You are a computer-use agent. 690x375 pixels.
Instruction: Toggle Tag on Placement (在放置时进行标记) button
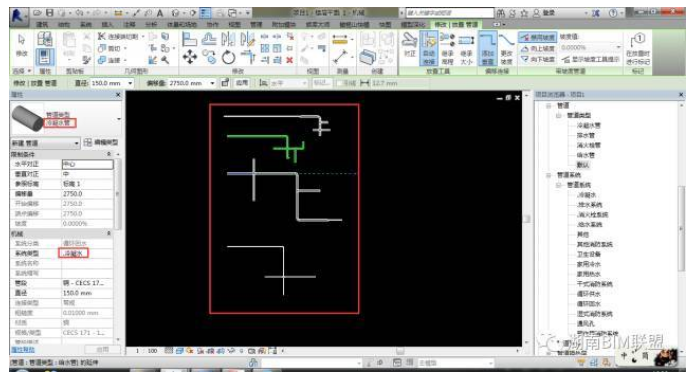(x=638, y=49)
